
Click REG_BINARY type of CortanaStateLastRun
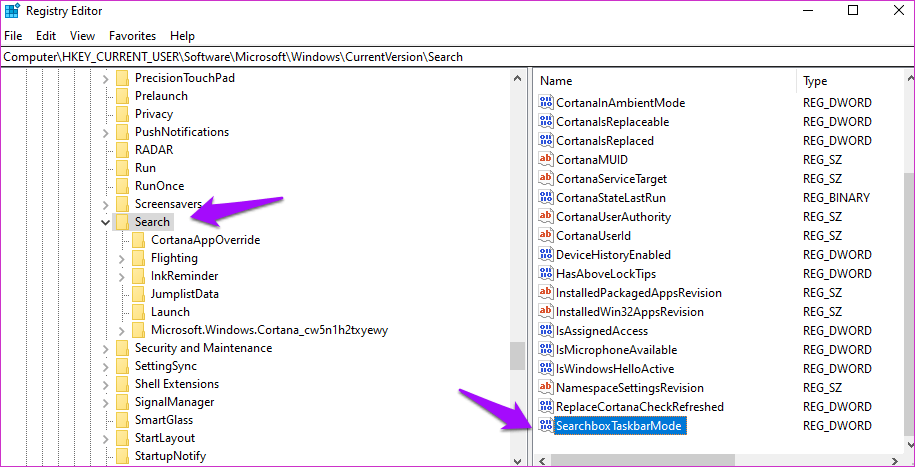pos(836,198)
